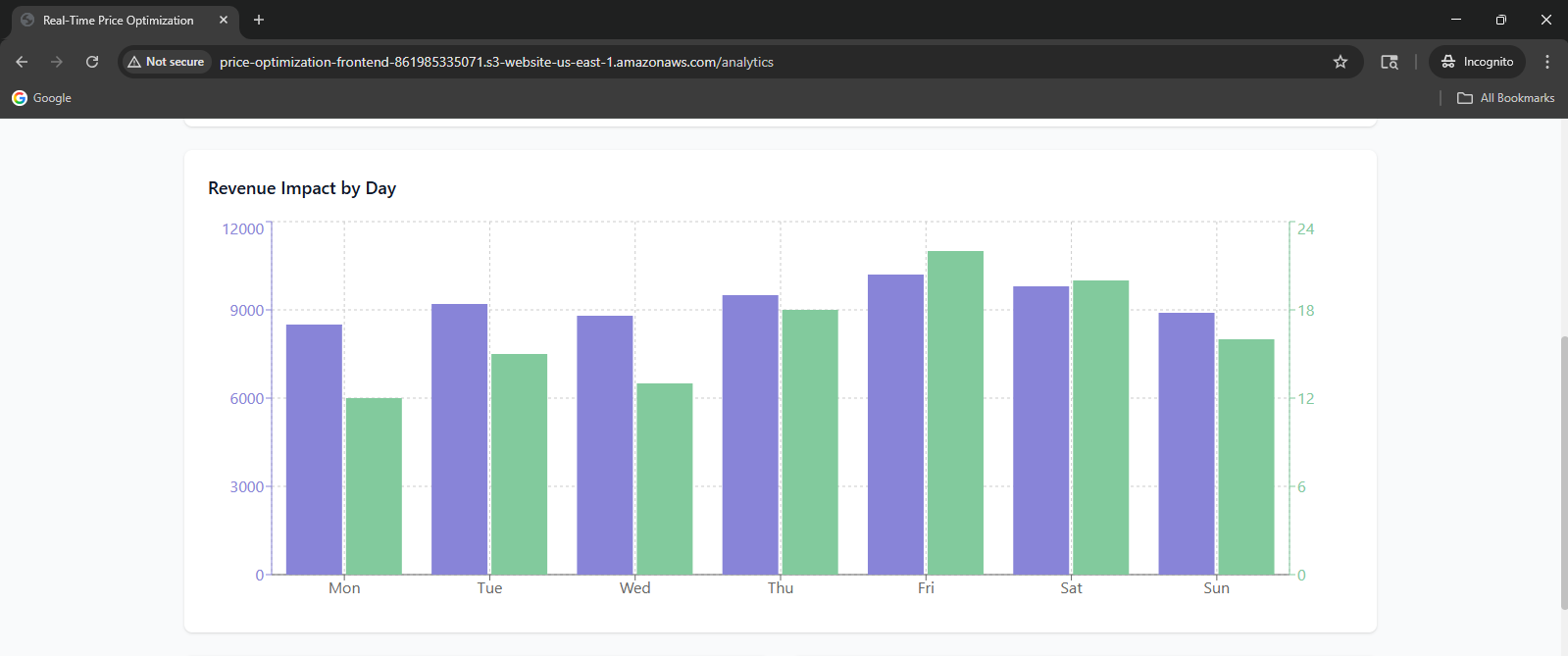This screenshot has width=1568, height=656.
Task: Click Sunday's green bar
Action: pos(1246,457)
